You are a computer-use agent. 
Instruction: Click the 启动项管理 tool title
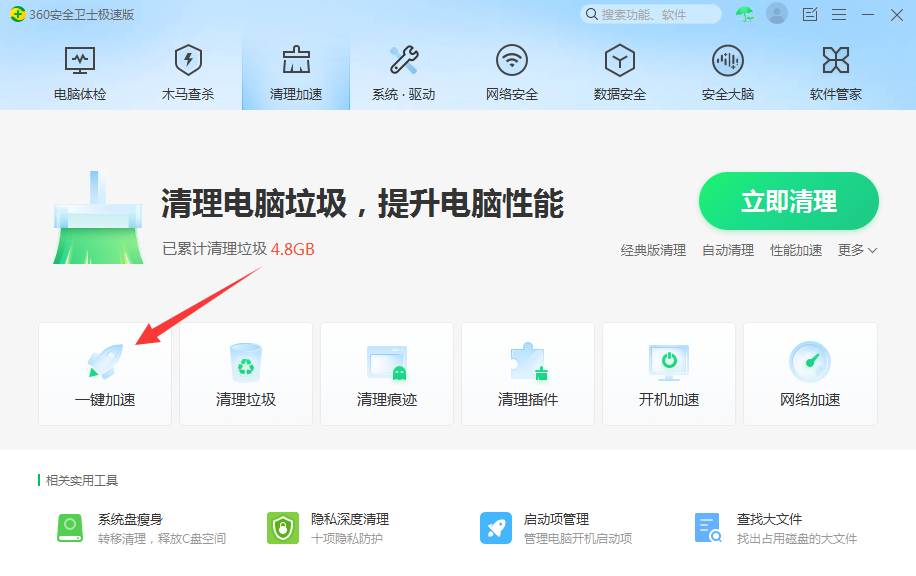[556, 519]
